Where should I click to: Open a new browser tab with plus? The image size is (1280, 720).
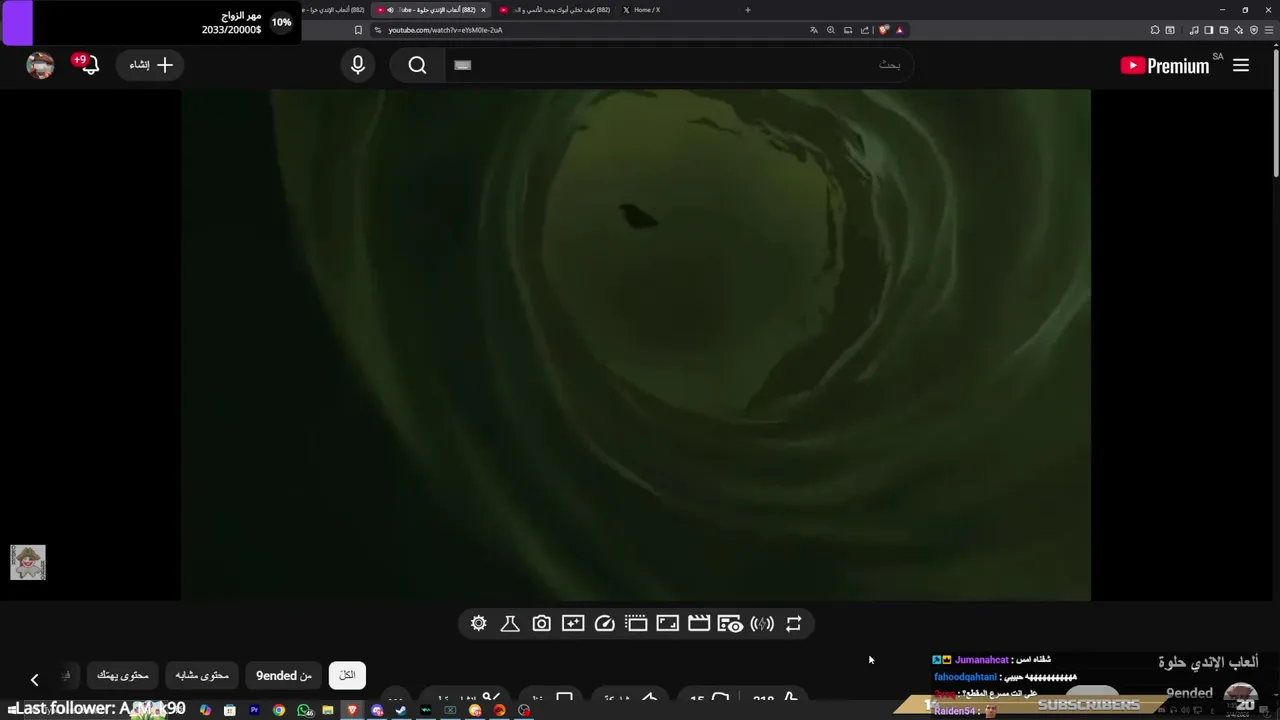click(747, 10)
